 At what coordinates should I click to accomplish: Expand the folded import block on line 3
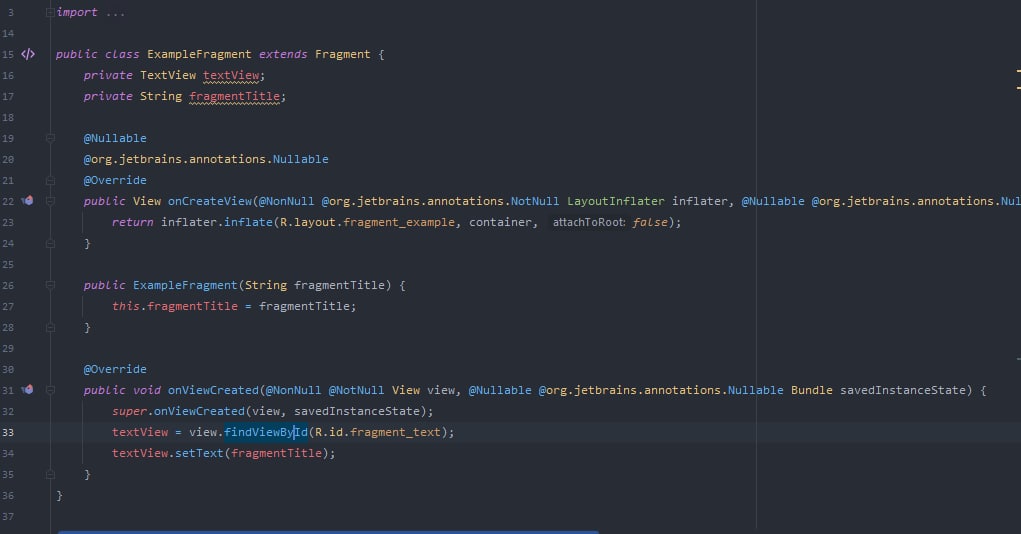point(50,12)
